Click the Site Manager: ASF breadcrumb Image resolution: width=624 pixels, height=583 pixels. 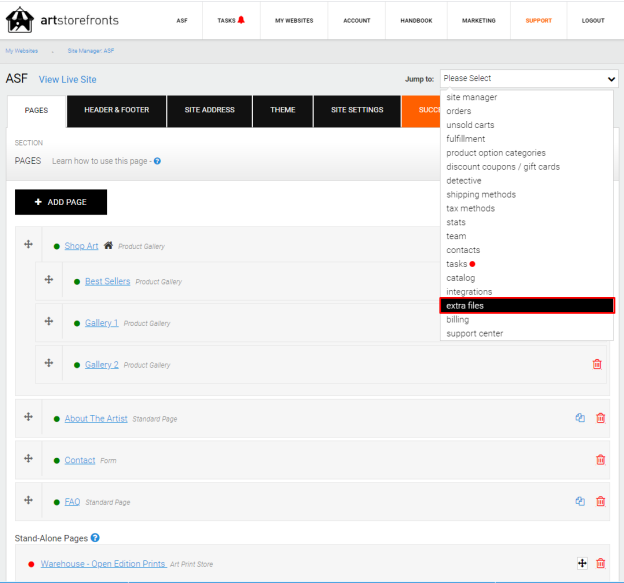coord(91,51)
